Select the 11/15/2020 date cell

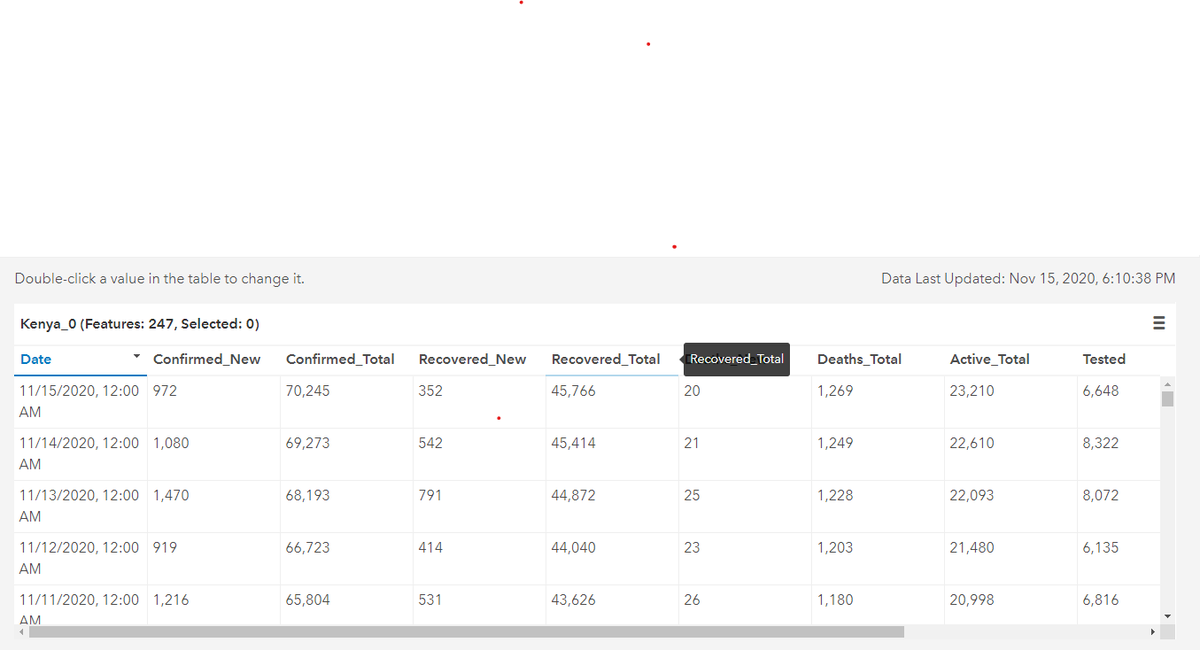[80, 401]
